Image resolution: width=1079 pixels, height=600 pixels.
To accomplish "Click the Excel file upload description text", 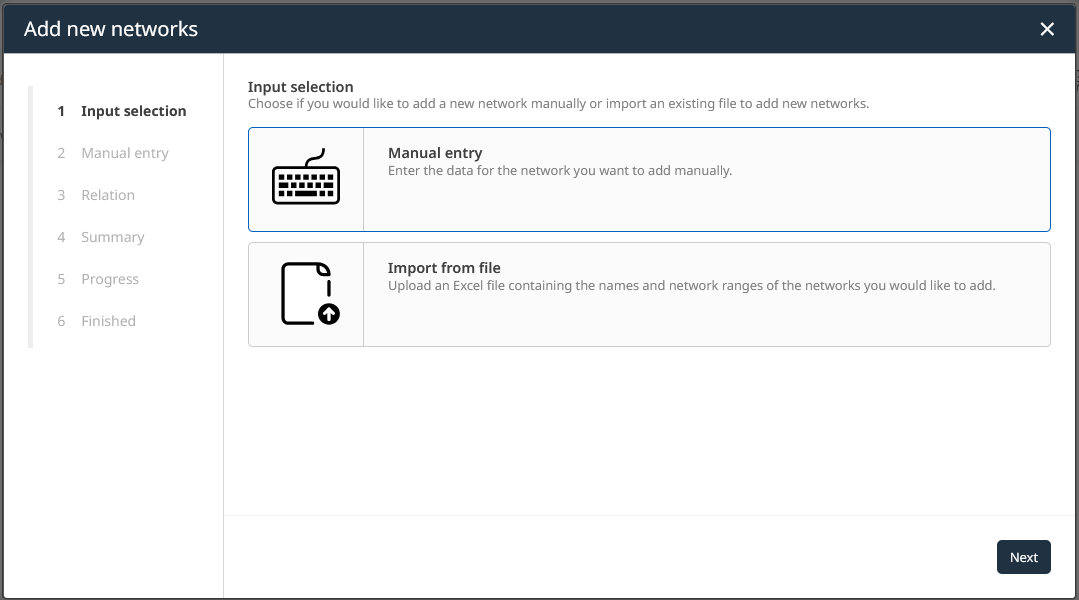I will (x=691, y=286).
